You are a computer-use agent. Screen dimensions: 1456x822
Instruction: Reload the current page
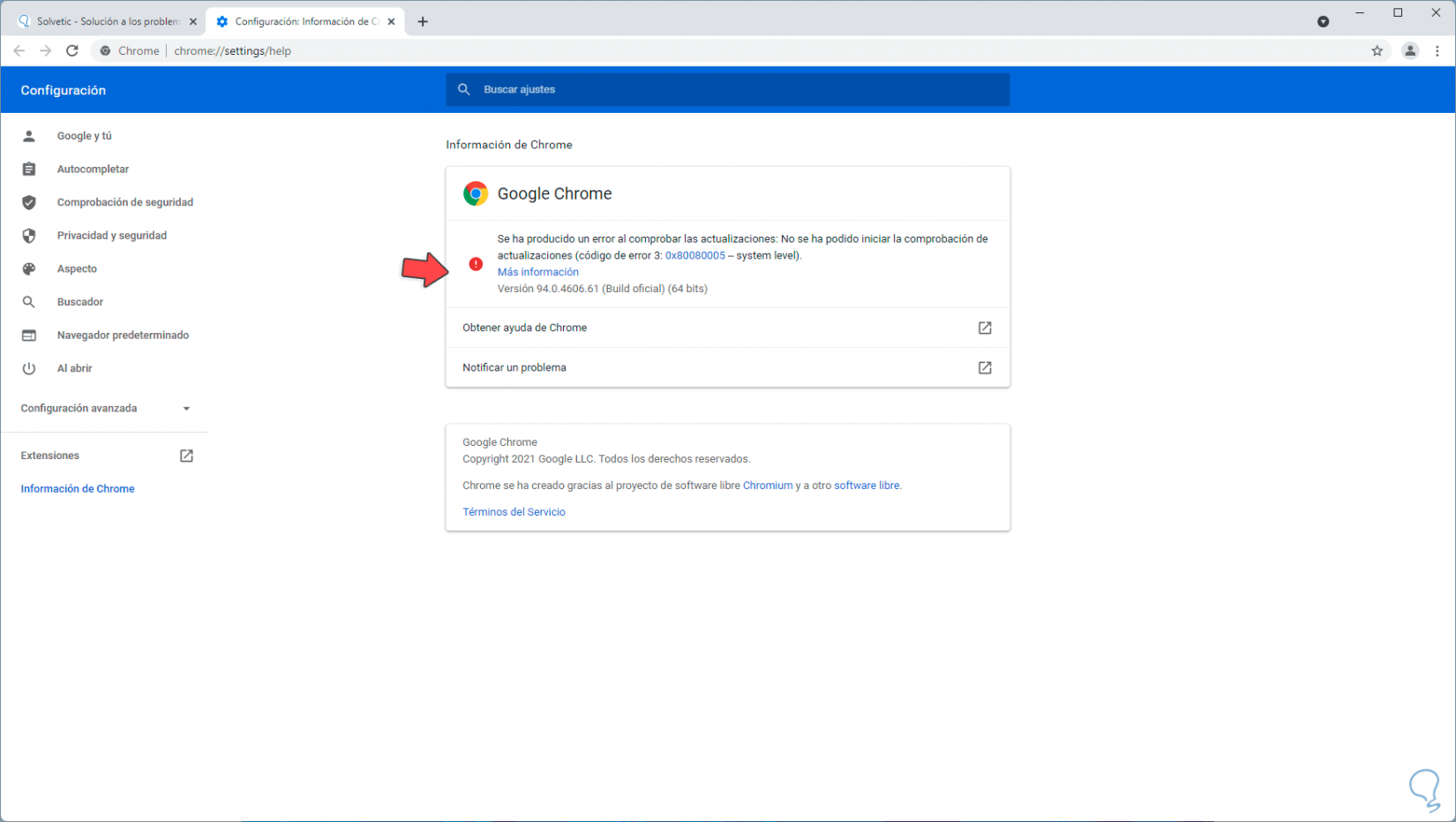(72, 51)
